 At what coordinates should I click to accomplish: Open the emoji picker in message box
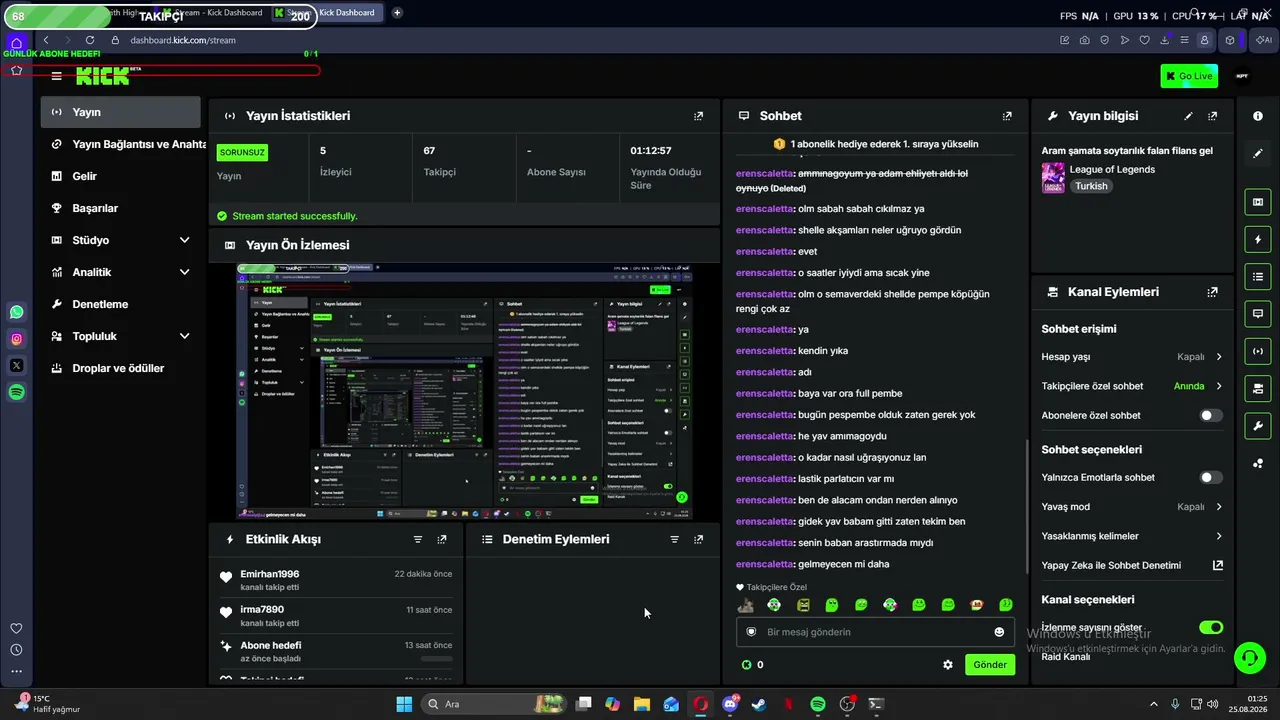click(999, 632)
